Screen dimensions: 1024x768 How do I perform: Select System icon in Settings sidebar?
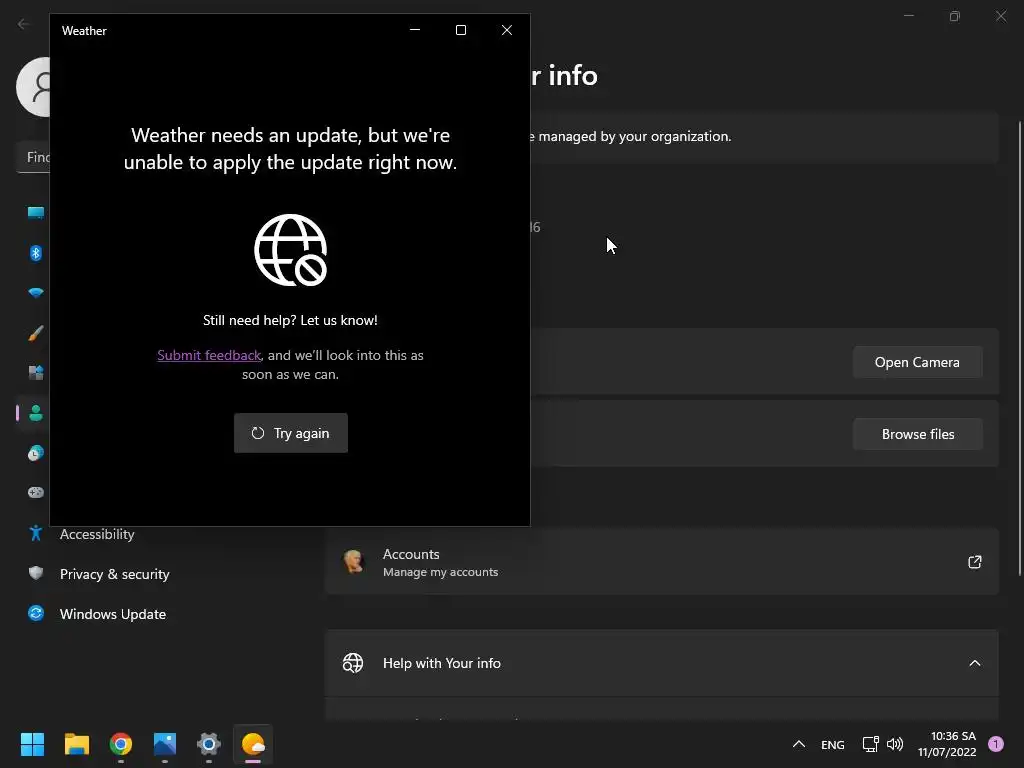click(36, 212)
